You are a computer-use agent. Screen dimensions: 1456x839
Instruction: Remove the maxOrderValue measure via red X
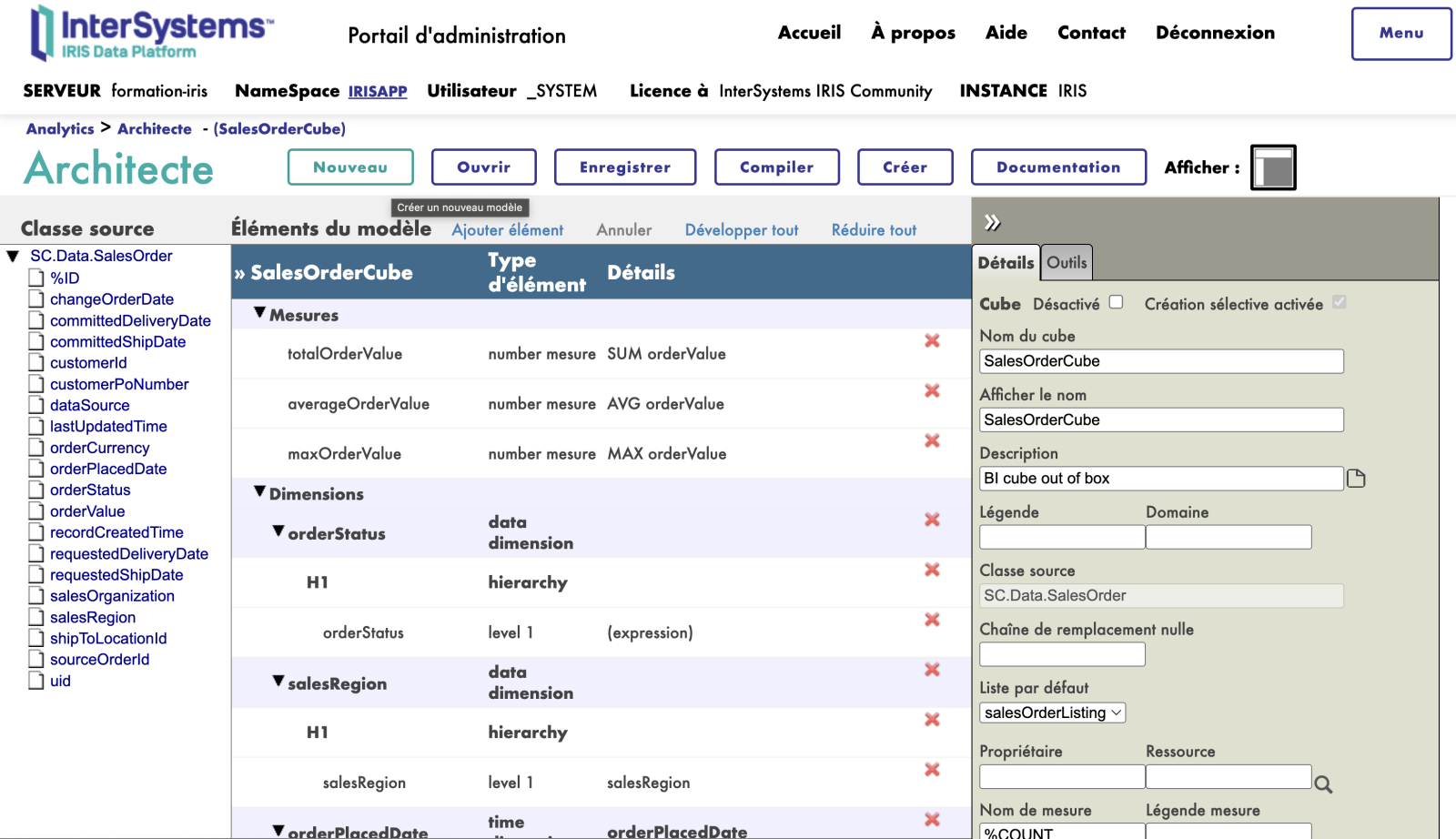coord(932,441)
